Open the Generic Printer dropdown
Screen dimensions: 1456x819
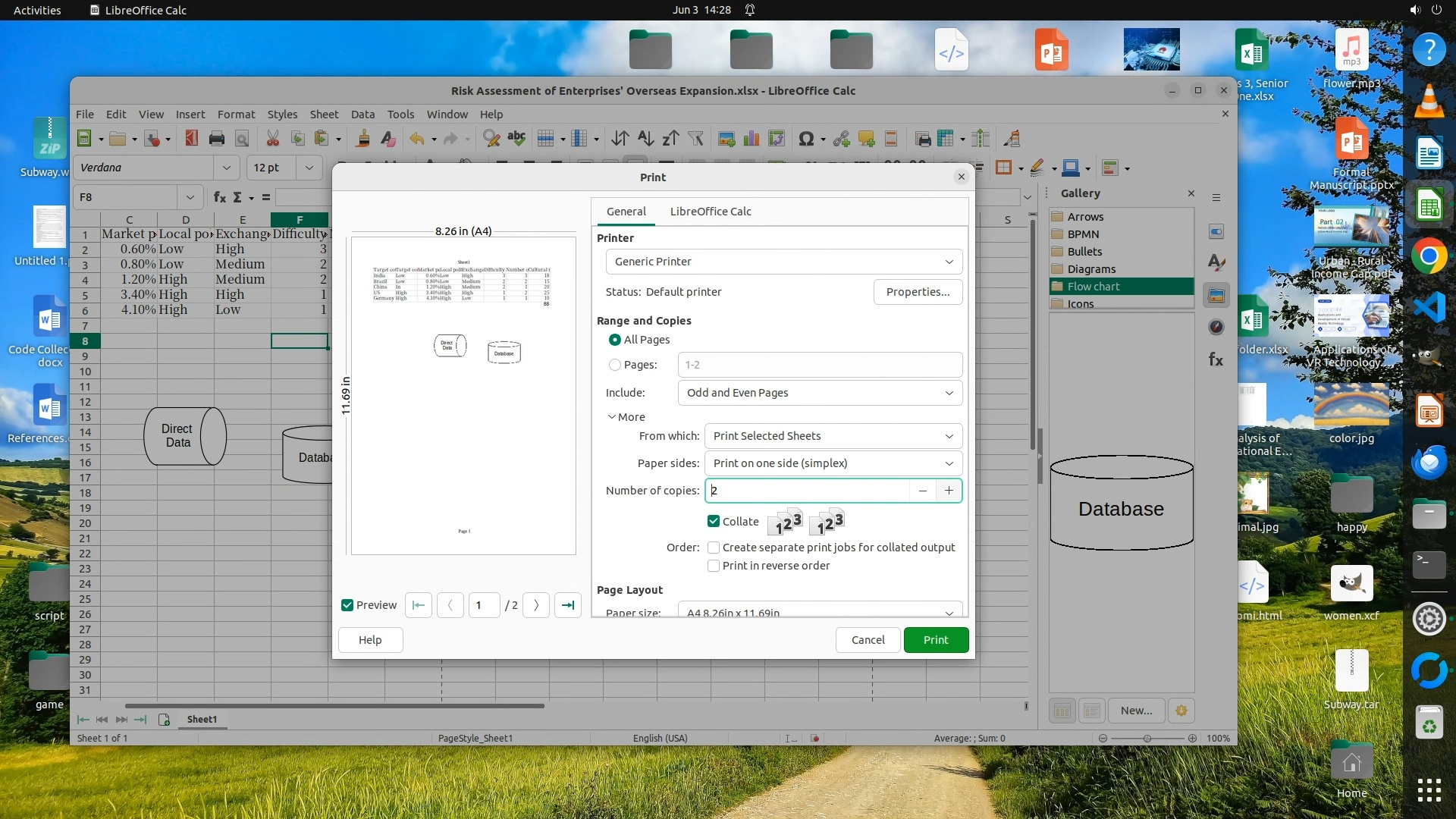(x=783, y=262)
